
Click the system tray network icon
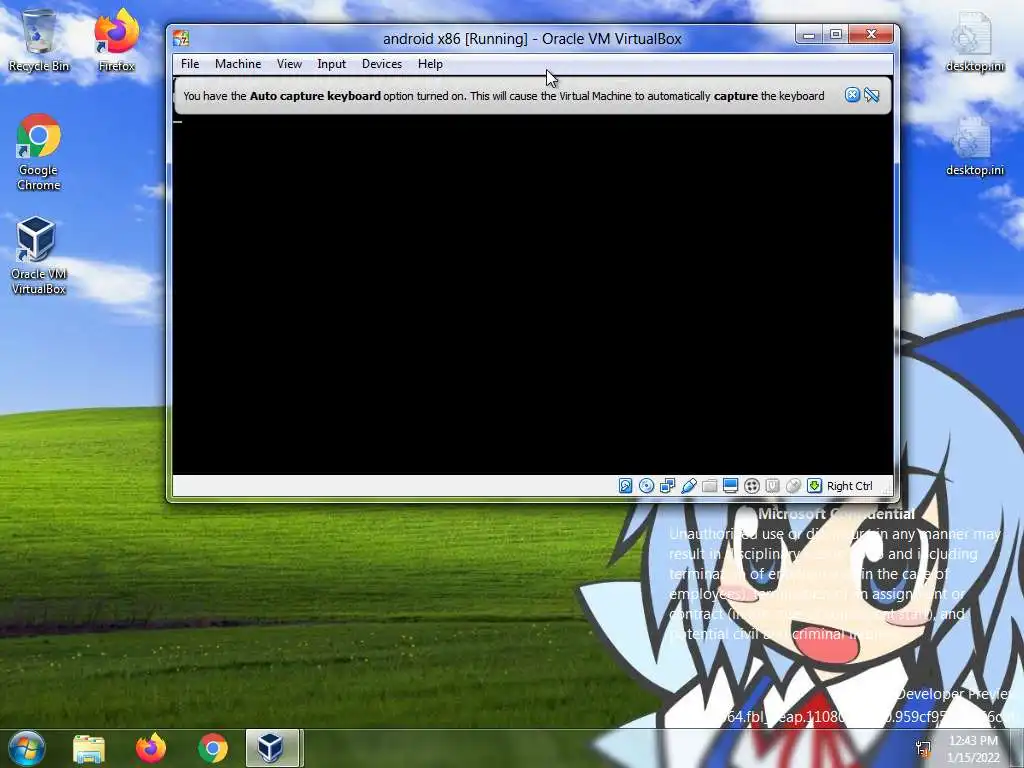[923, 750]
